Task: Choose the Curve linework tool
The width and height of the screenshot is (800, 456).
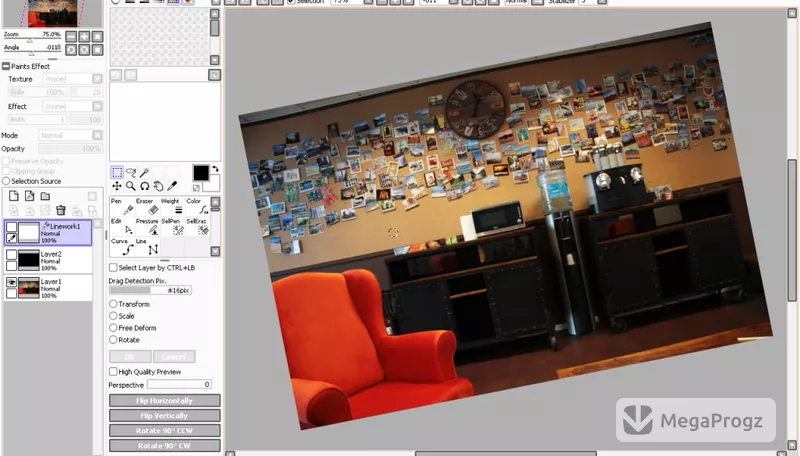Action: pos(122,247)
